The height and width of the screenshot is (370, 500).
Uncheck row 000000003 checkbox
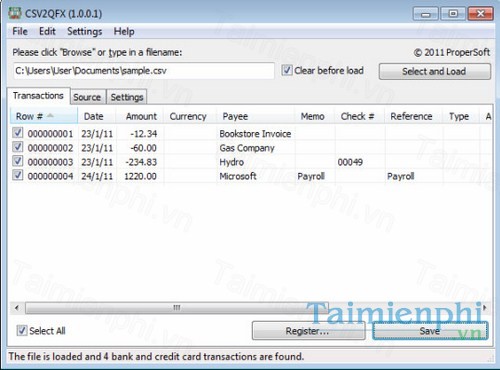point(18,161)
